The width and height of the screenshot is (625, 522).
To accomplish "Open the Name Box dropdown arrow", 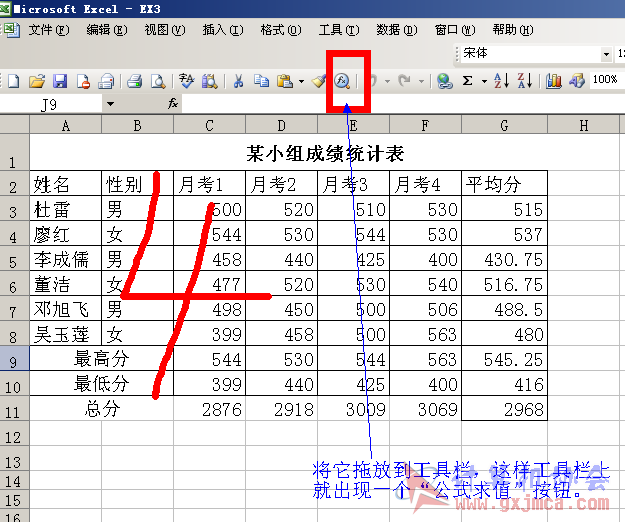I will tap(110, 104).
